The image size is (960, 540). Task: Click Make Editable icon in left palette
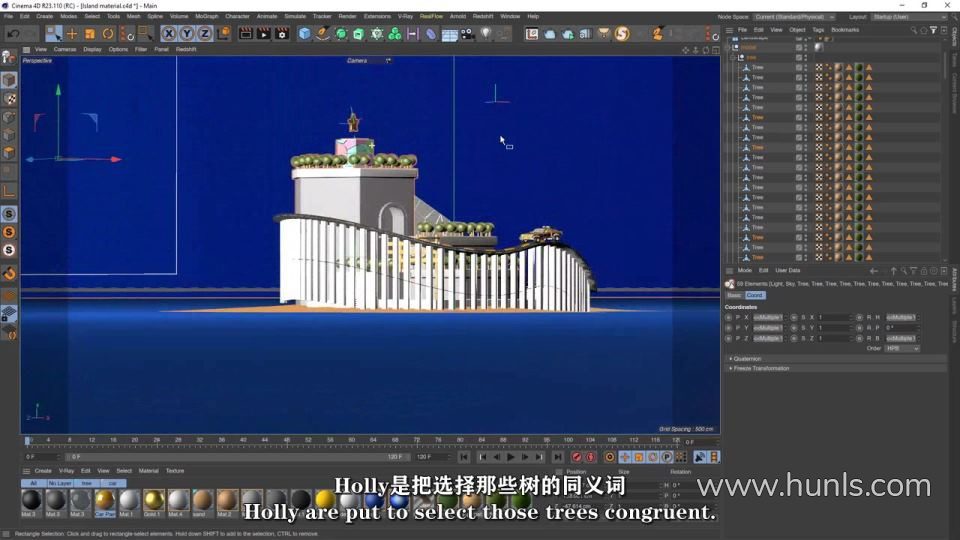pyautogui.click(x=9, y=58)
